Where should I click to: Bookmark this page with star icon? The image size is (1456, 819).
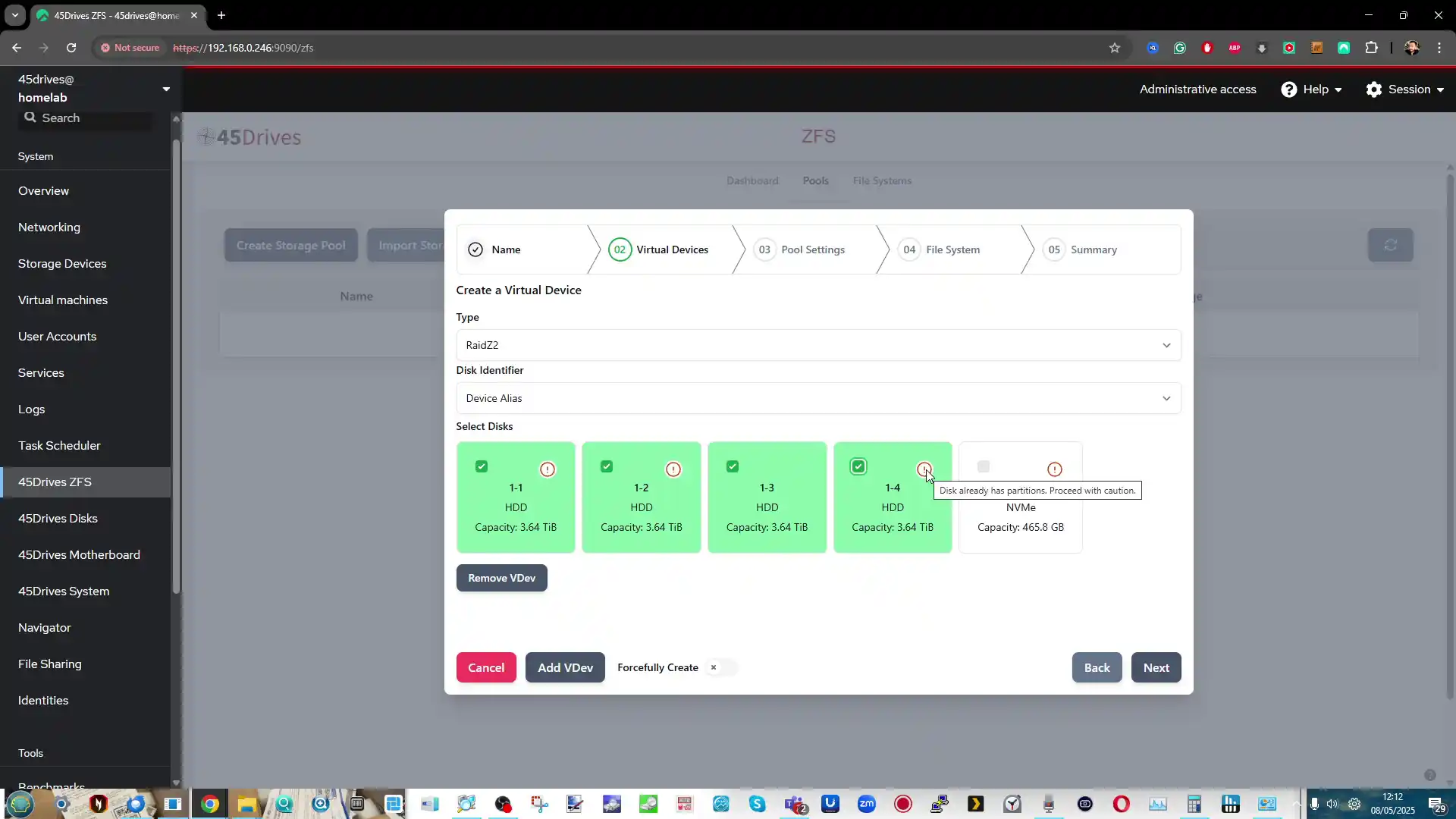click(1115, 48)
